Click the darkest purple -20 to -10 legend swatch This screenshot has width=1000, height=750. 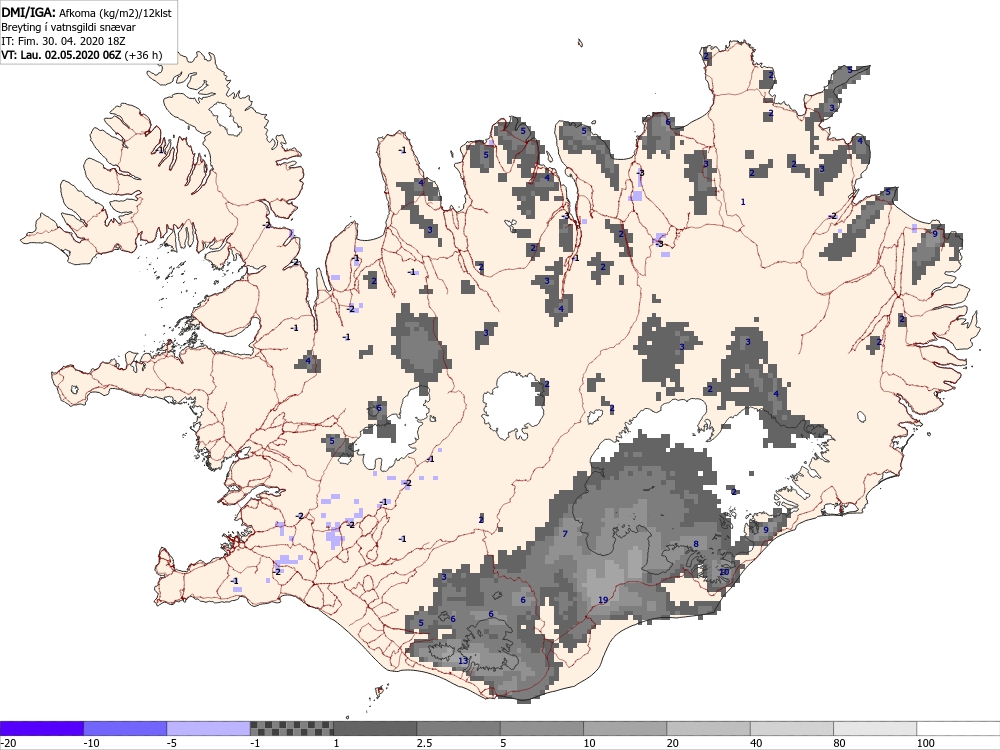pos(41,728)
